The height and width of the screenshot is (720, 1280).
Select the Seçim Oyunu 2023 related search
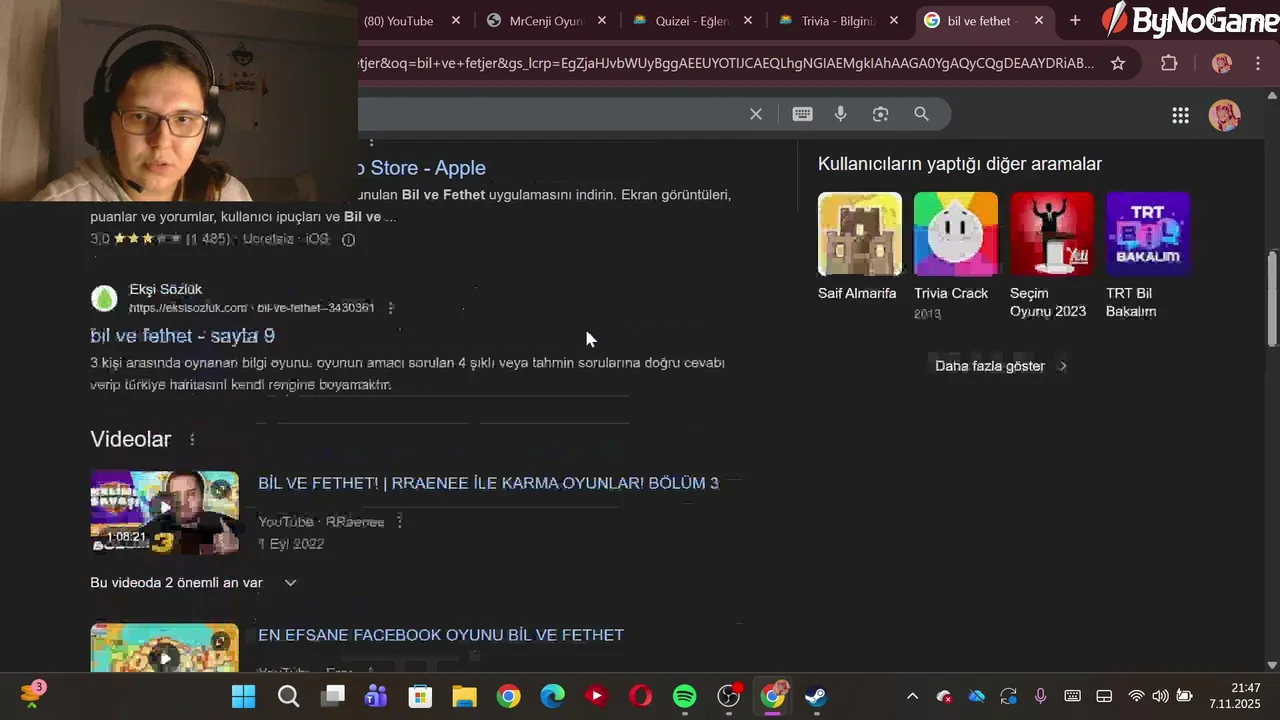click(x=1051, y=256)
